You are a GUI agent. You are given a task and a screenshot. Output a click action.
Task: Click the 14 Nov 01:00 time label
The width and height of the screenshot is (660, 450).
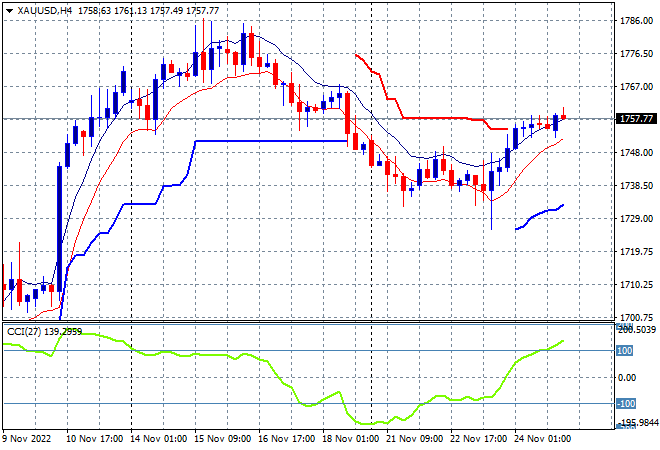pyautogui.click(x=159, y=439)
